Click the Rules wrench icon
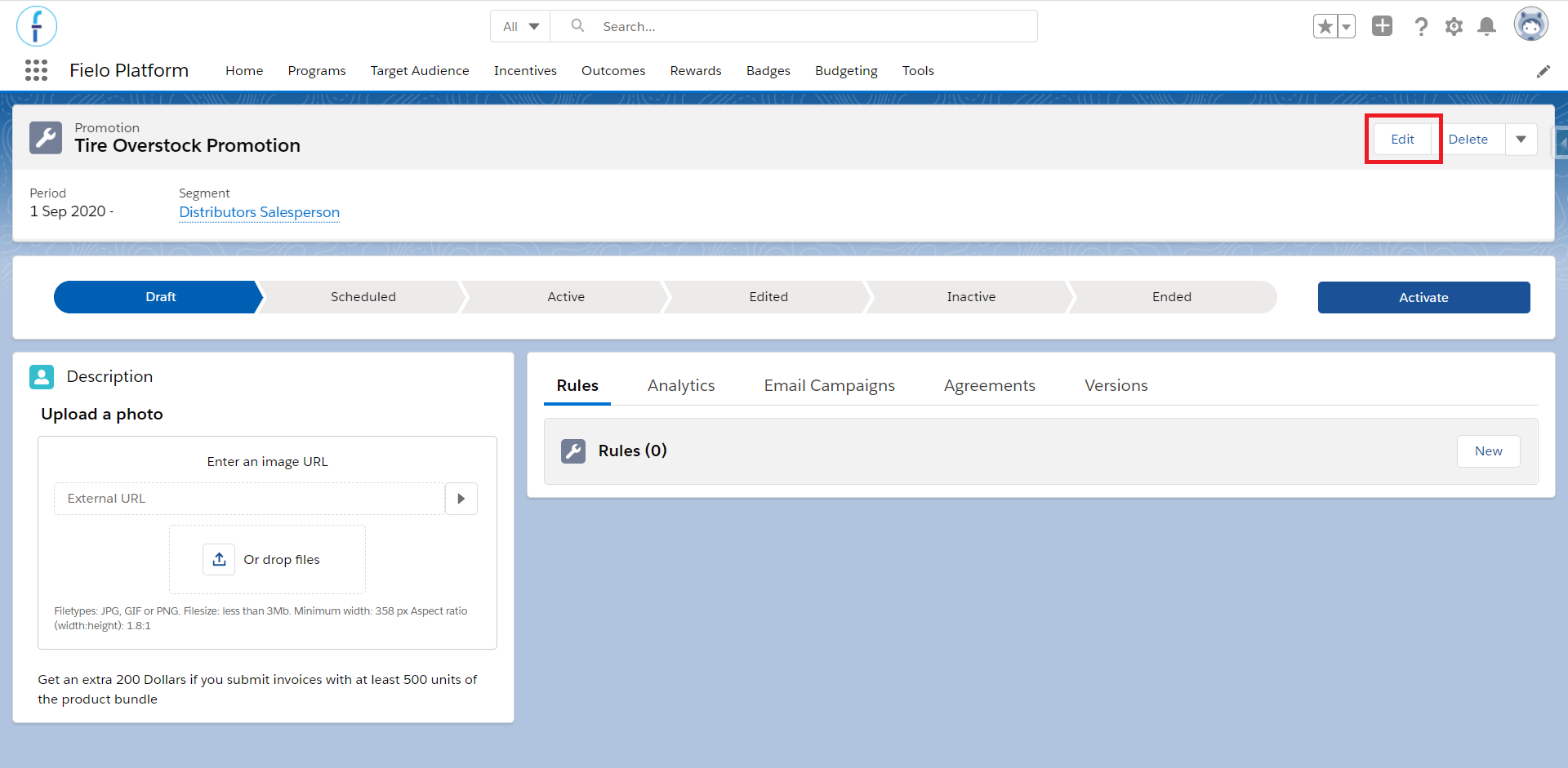 pyautogui.click(x=573, y=451)
